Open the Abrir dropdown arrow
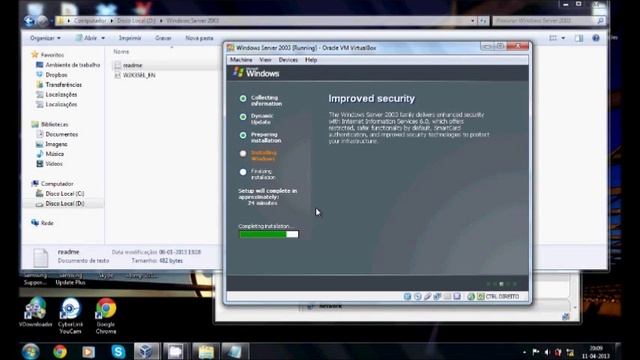The width and height of the screenshot is (640, 360). (103, 38)
